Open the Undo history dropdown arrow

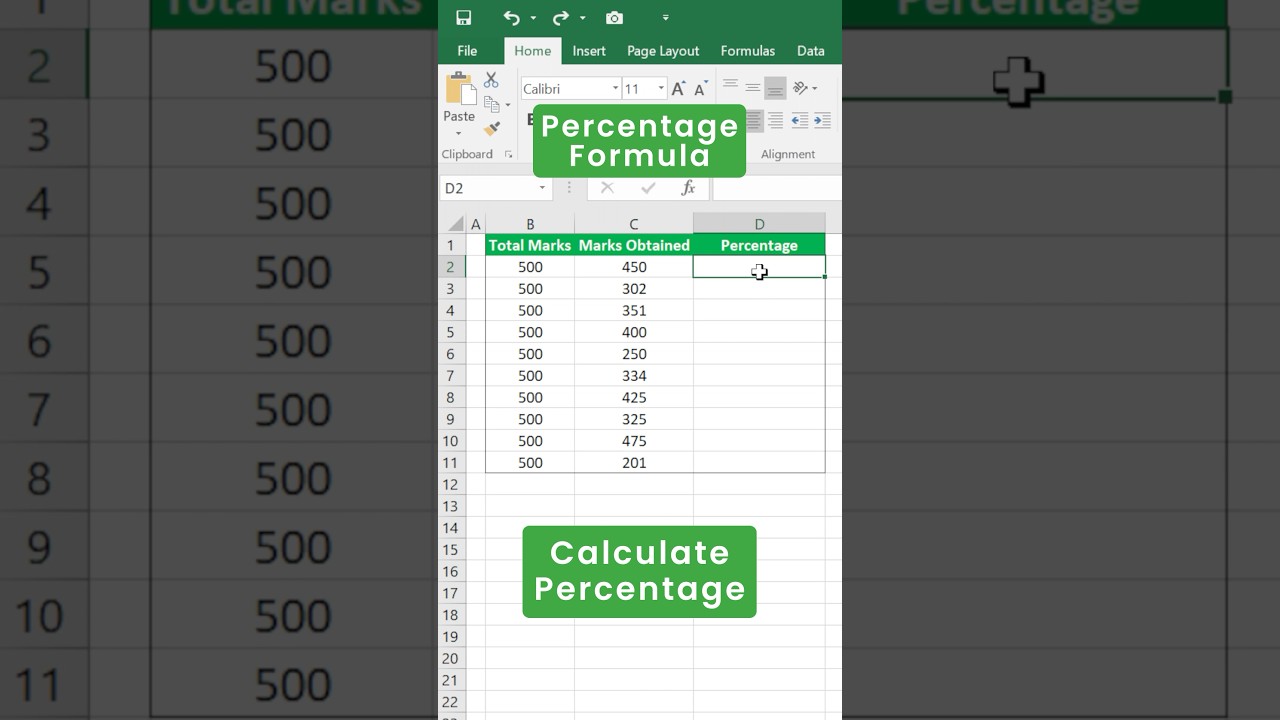click(x=533, y=18)
